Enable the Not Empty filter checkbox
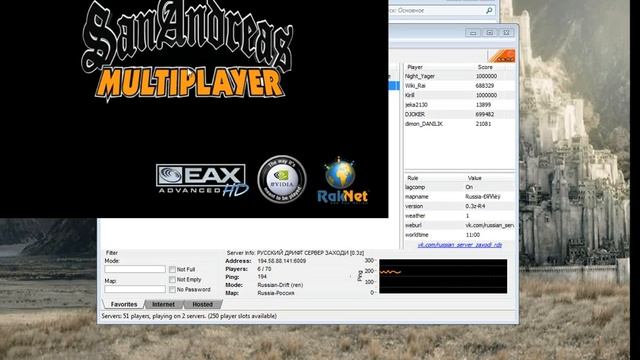Viewport: 640px width, 360px height. [172, 280]
